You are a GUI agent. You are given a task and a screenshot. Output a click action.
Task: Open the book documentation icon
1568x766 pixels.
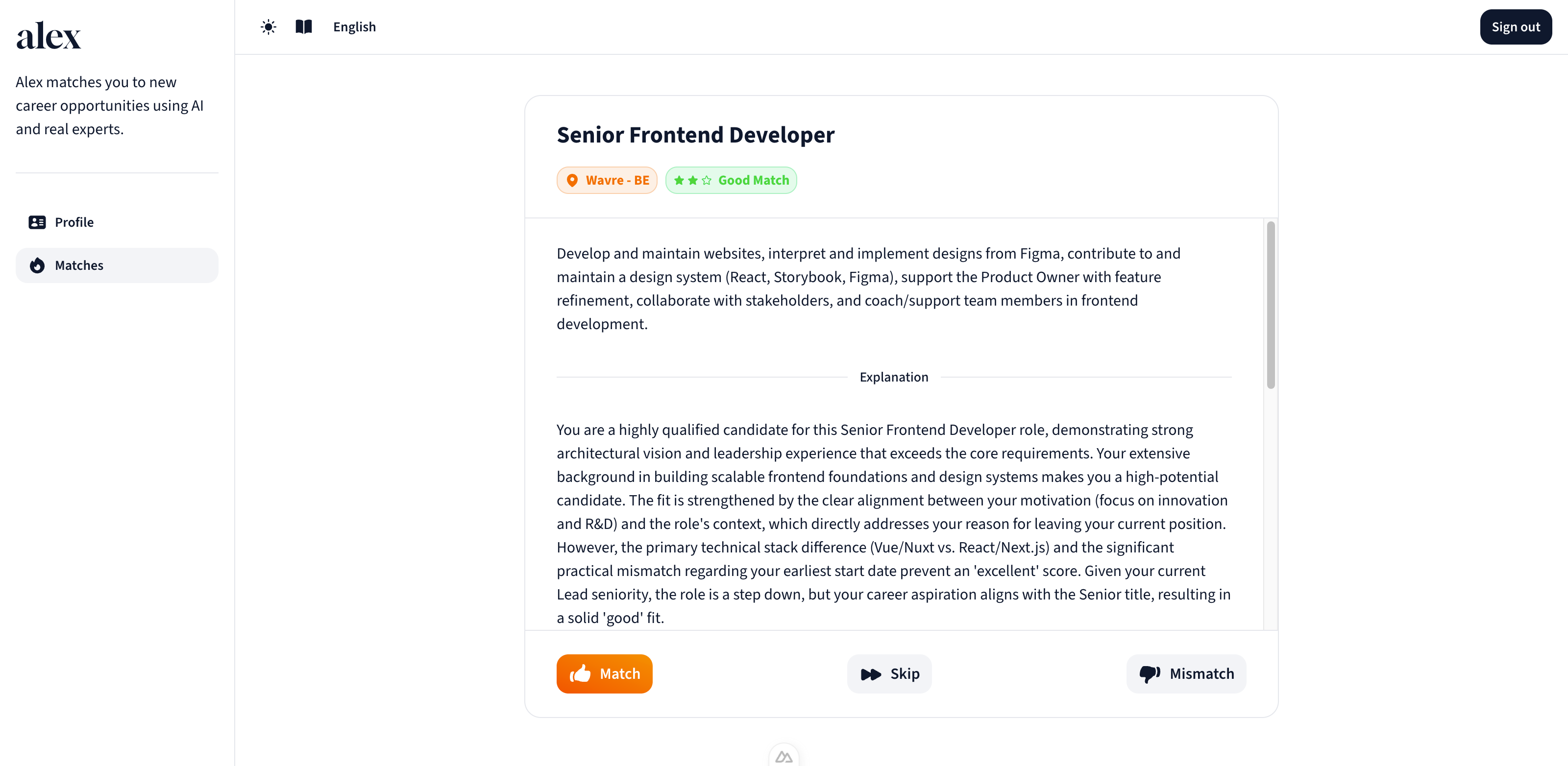304,27
